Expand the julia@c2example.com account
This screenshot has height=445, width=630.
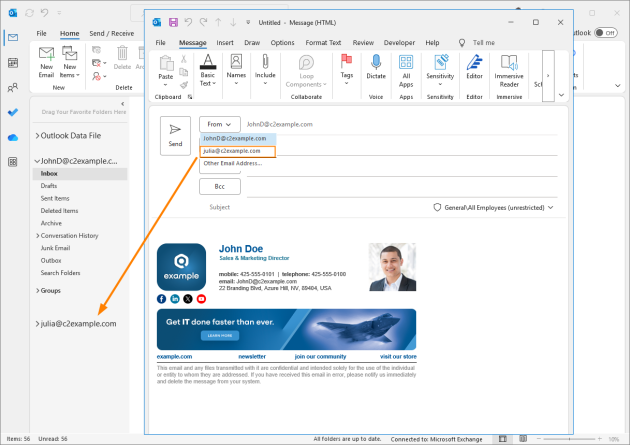point(37,324)
